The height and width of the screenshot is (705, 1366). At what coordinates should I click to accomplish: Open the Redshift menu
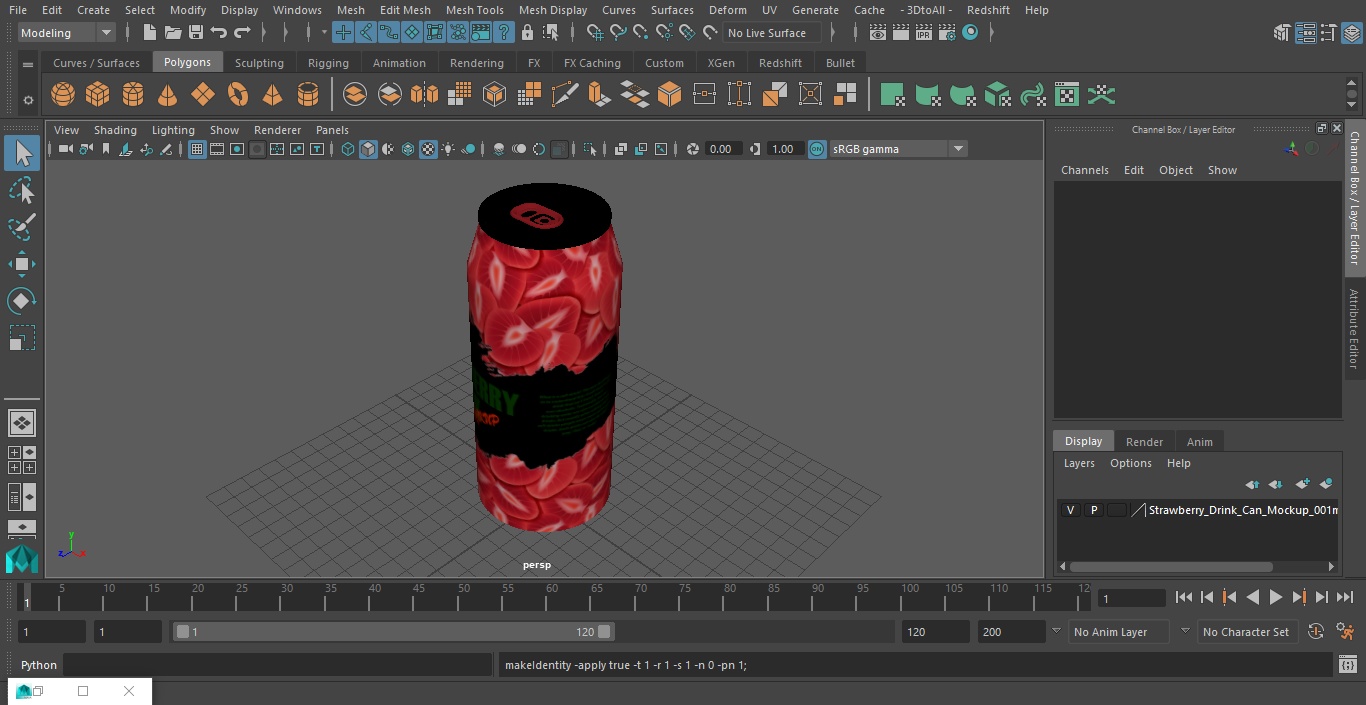pyautogui.click(x=988, y=10)
